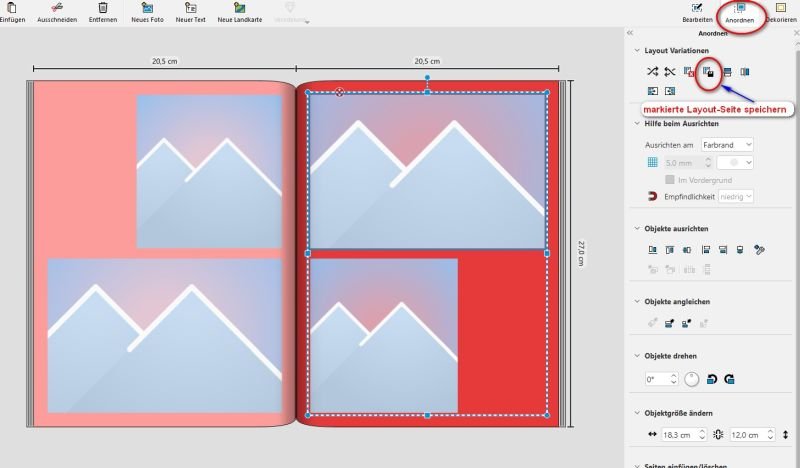Switch to the Bearbeiten tab

pos(697,12)
